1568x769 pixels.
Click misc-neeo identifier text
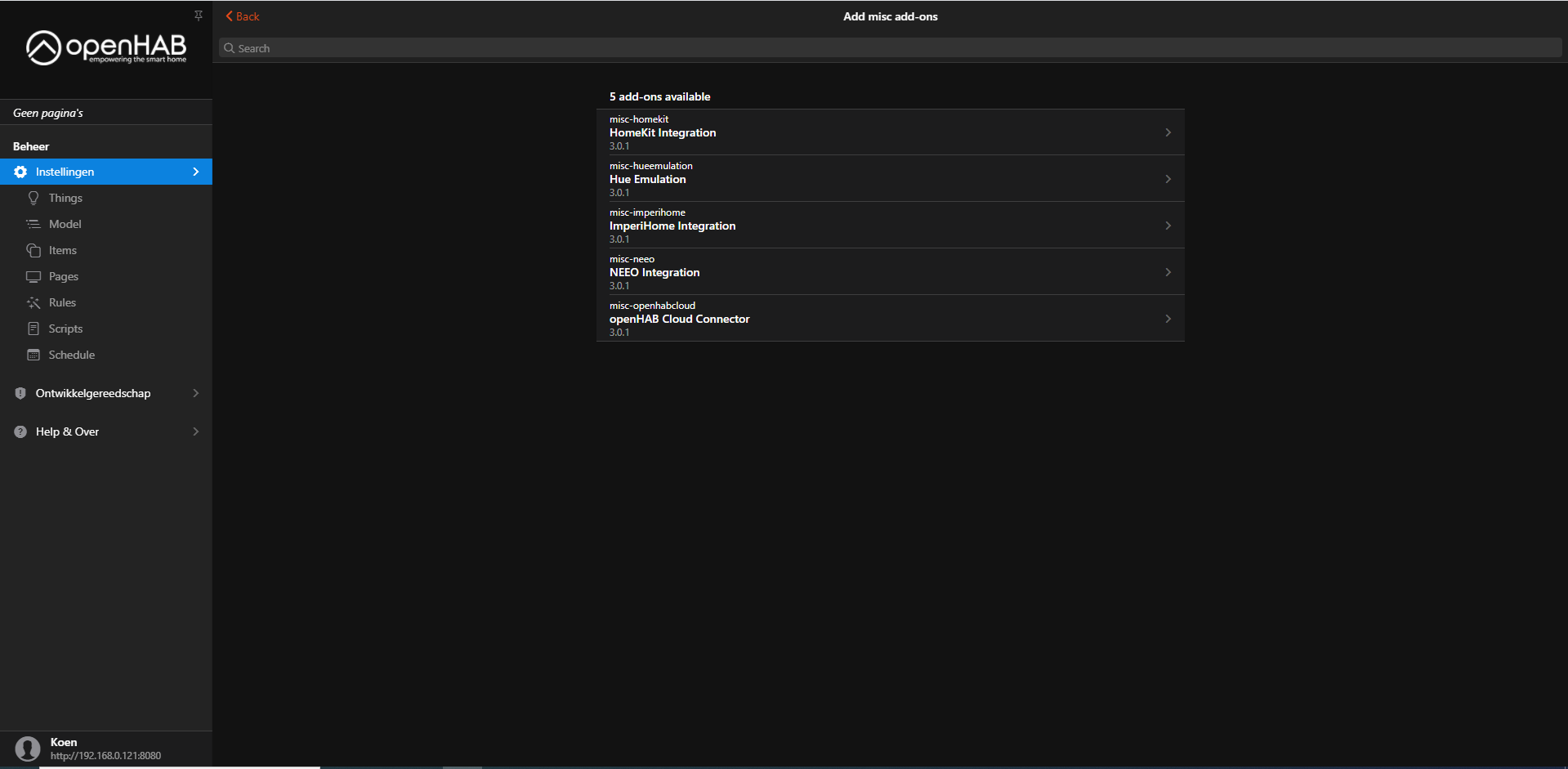pyautogui.click(x=632, y=259)
